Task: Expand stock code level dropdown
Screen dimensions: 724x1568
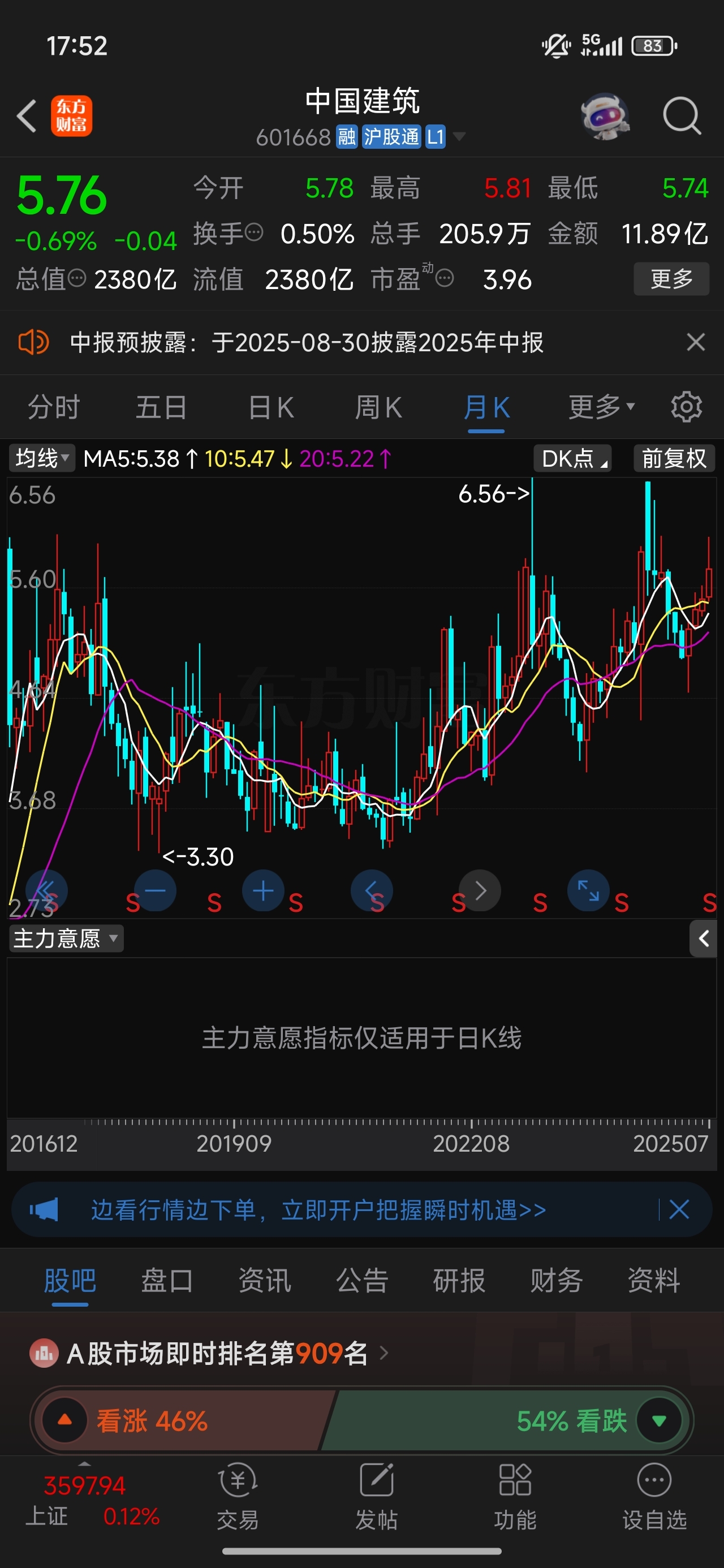Action: click(460, 136)
